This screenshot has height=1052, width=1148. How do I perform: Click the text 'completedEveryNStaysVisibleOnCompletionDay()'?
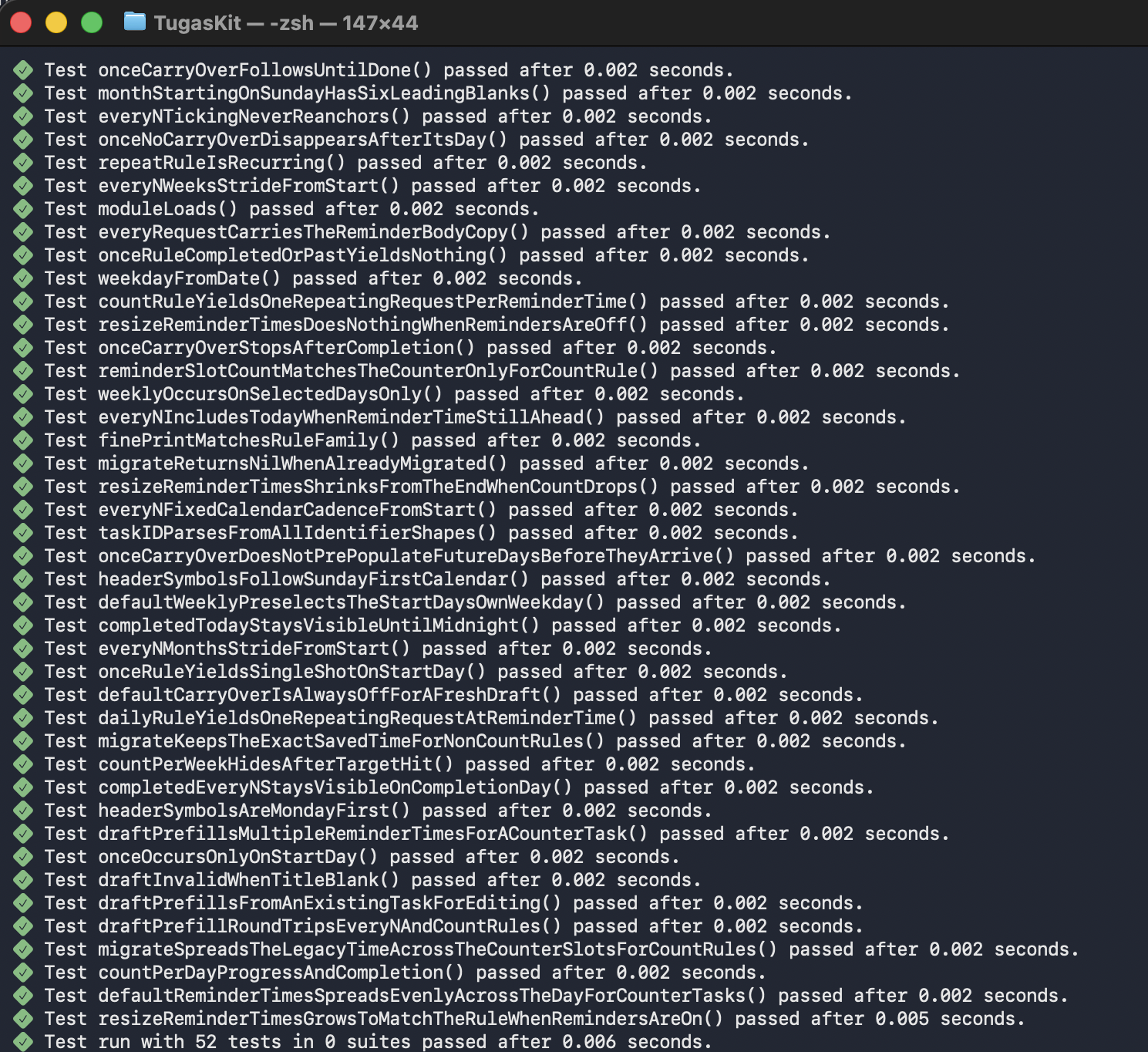coord(335,787)
